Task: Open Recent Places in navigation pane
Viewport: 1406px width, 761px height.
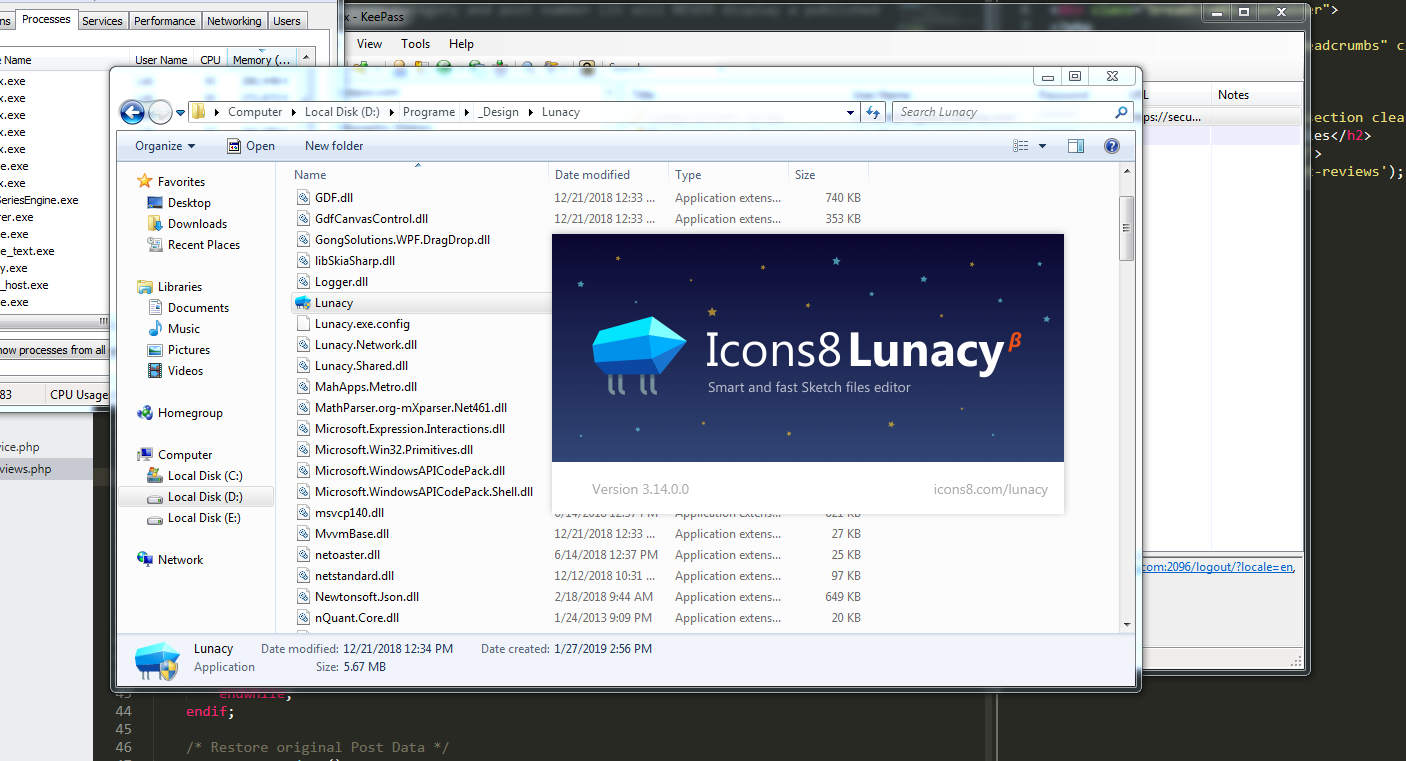Action: click(203, 245)
